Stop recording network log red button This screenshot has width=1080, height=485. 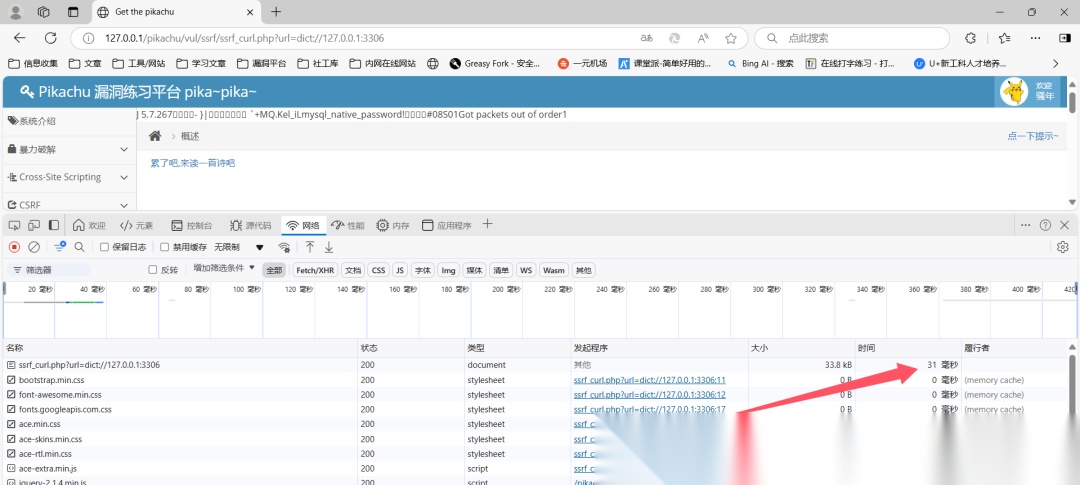(14, 247)
